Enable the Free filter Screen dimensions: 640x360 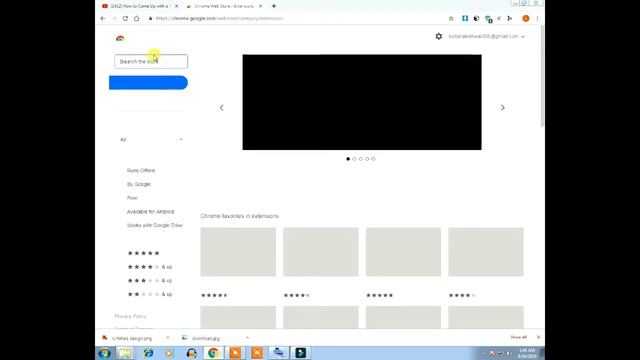[132, 198]
